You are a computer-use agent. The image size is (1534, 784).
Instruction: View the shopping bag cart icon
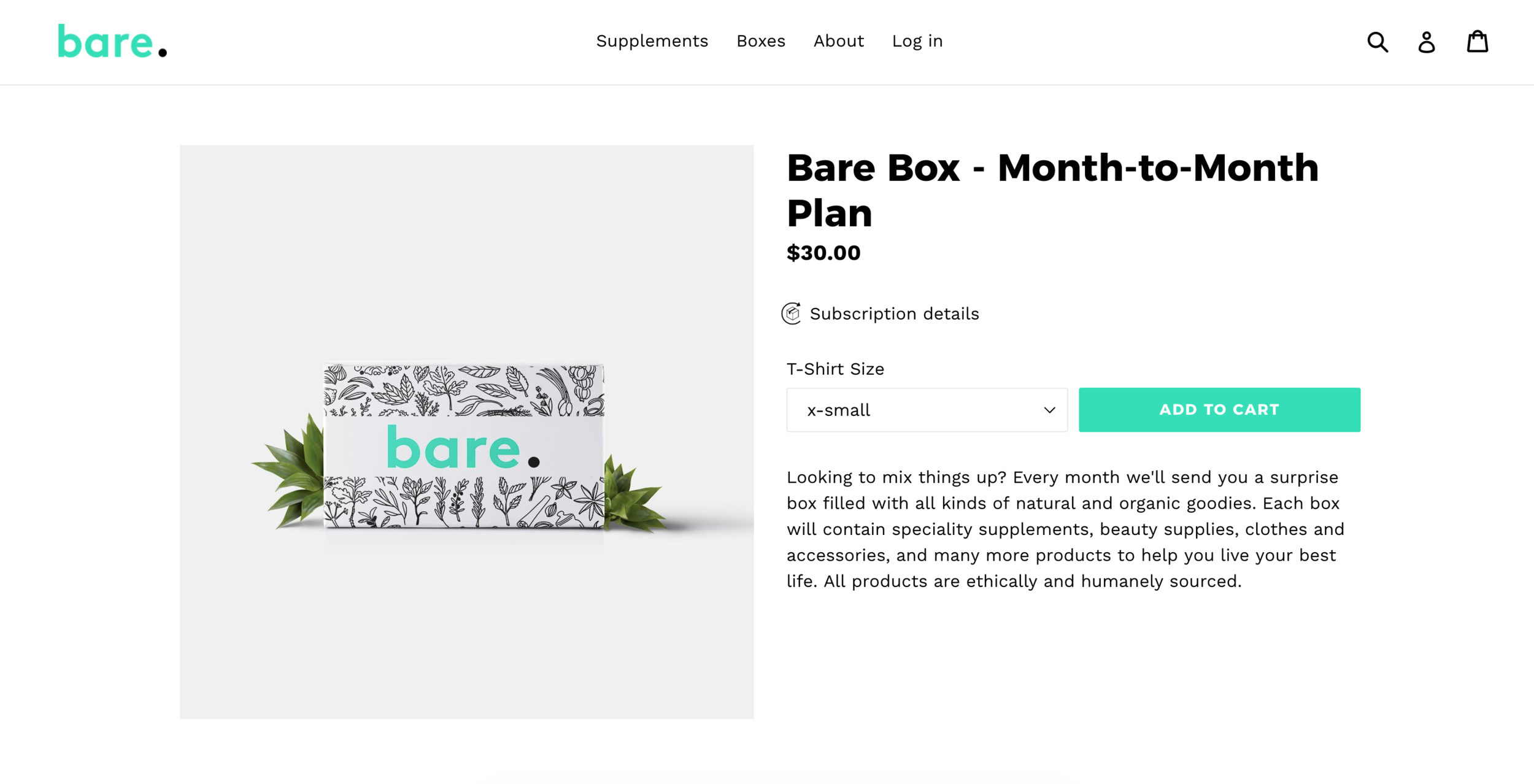coord(1478,41)
